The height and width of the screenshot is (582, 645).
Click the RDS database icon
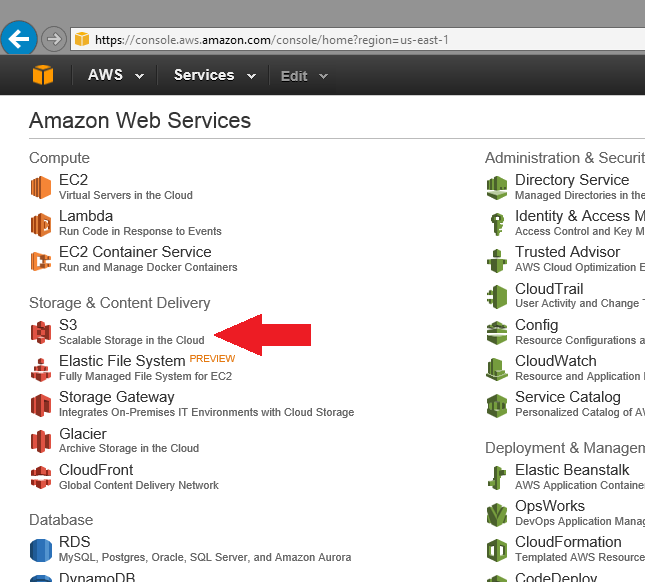click(x=41, y=550)
